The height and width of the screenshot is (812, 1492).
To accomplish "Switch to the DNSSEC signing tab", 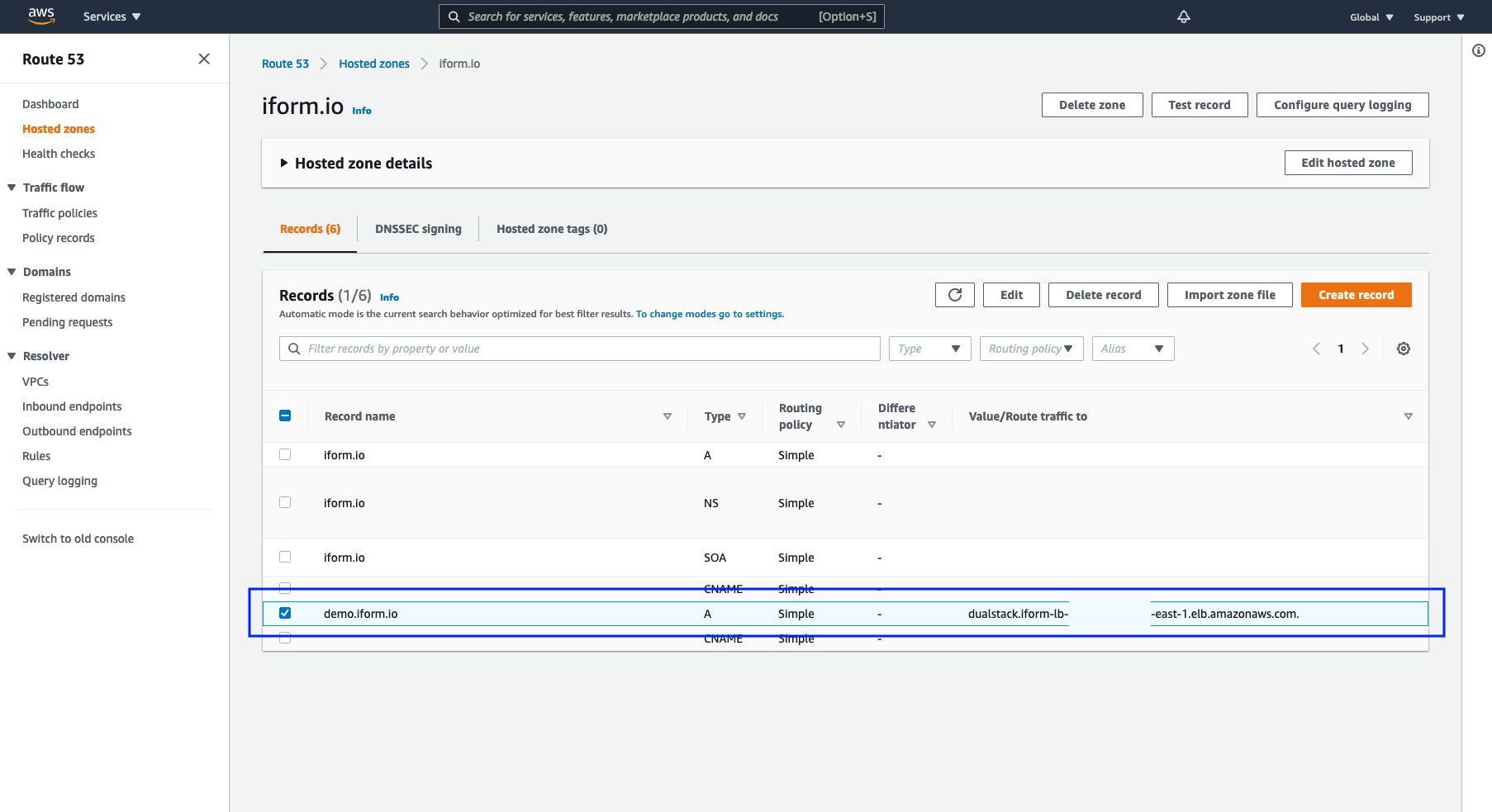I will [x=418, y=229].
